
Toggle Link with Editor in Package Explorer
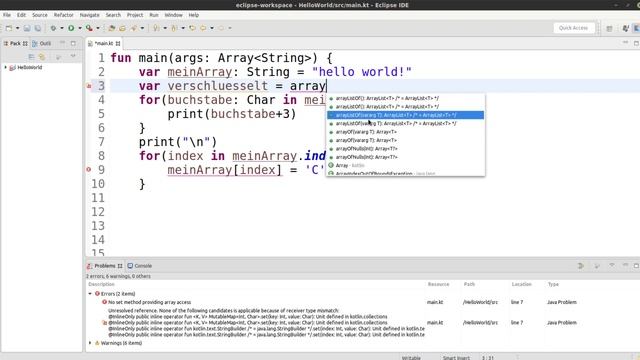point(42,57)
